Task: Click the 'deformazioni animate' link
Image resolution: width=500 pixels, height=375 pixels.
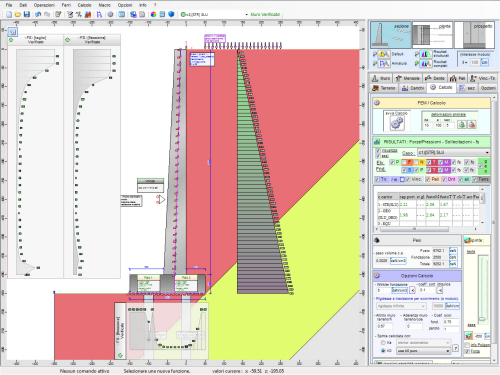Action: [x=448, y=115]
